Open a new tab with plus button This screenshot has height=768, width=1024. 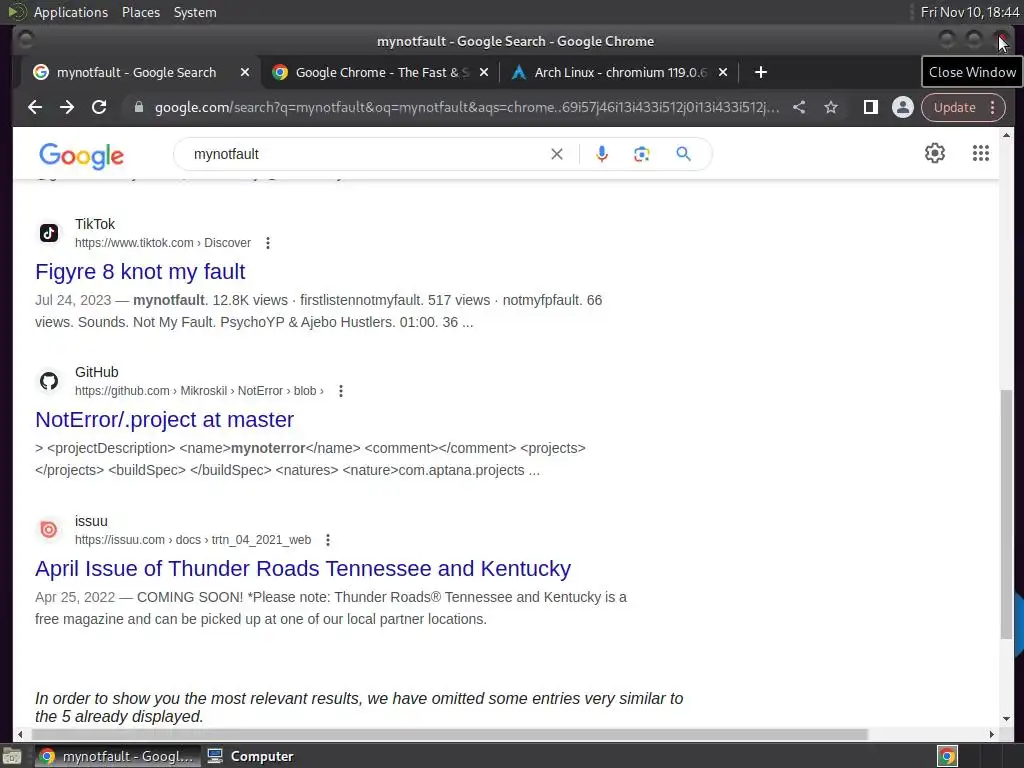point(761,72)
